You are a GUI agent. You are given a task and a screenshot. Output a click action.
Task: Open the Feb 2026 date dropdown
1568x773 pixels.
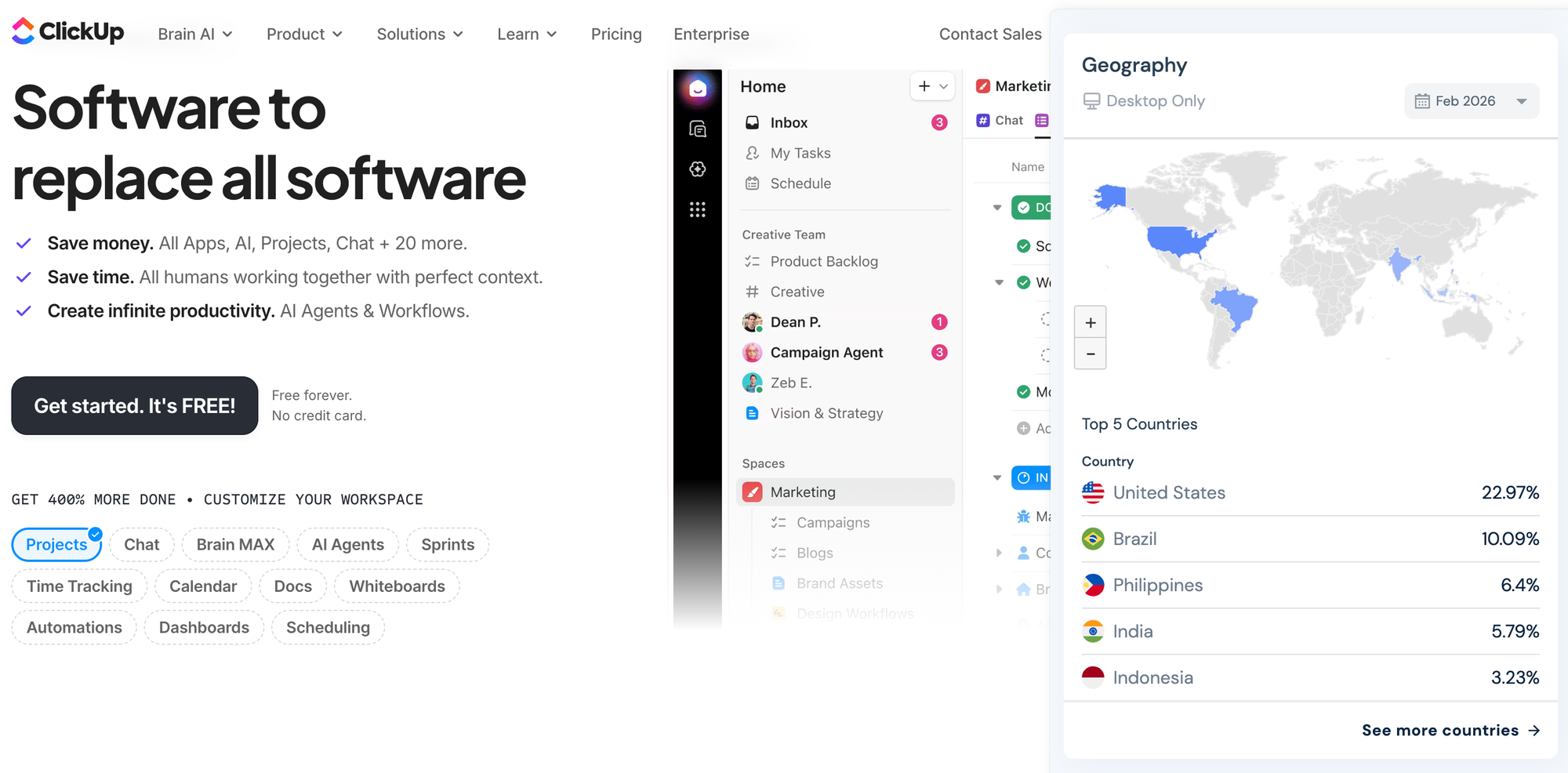click(x=1471, y=101)
